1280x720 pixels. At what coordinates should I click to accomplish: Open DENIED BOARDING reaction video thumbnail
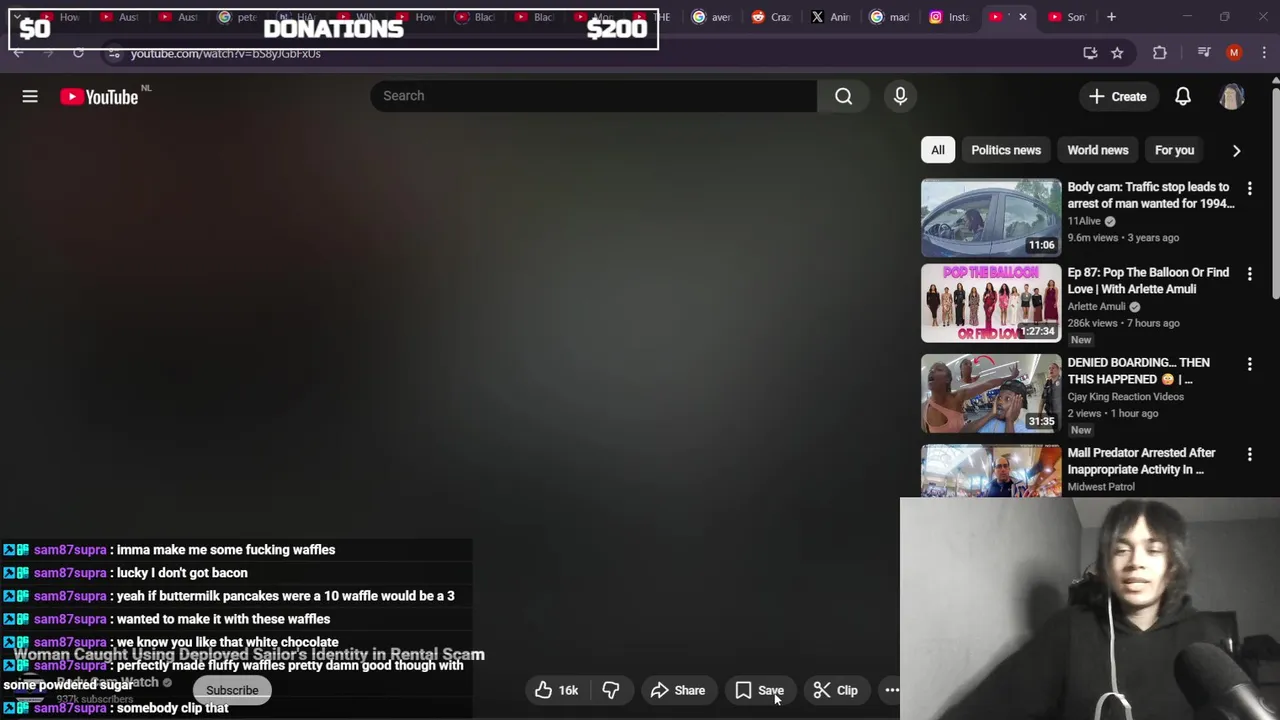tap(991, 394)
